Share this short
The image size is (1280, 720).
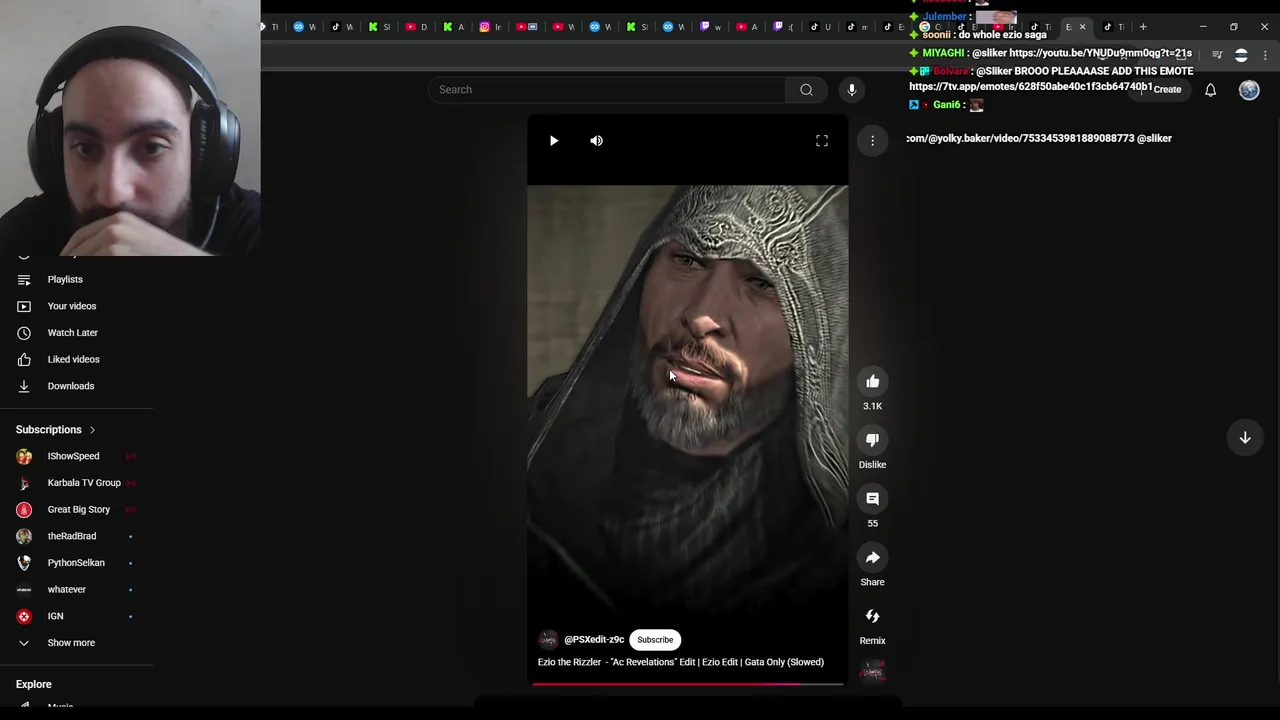point(872,557)
